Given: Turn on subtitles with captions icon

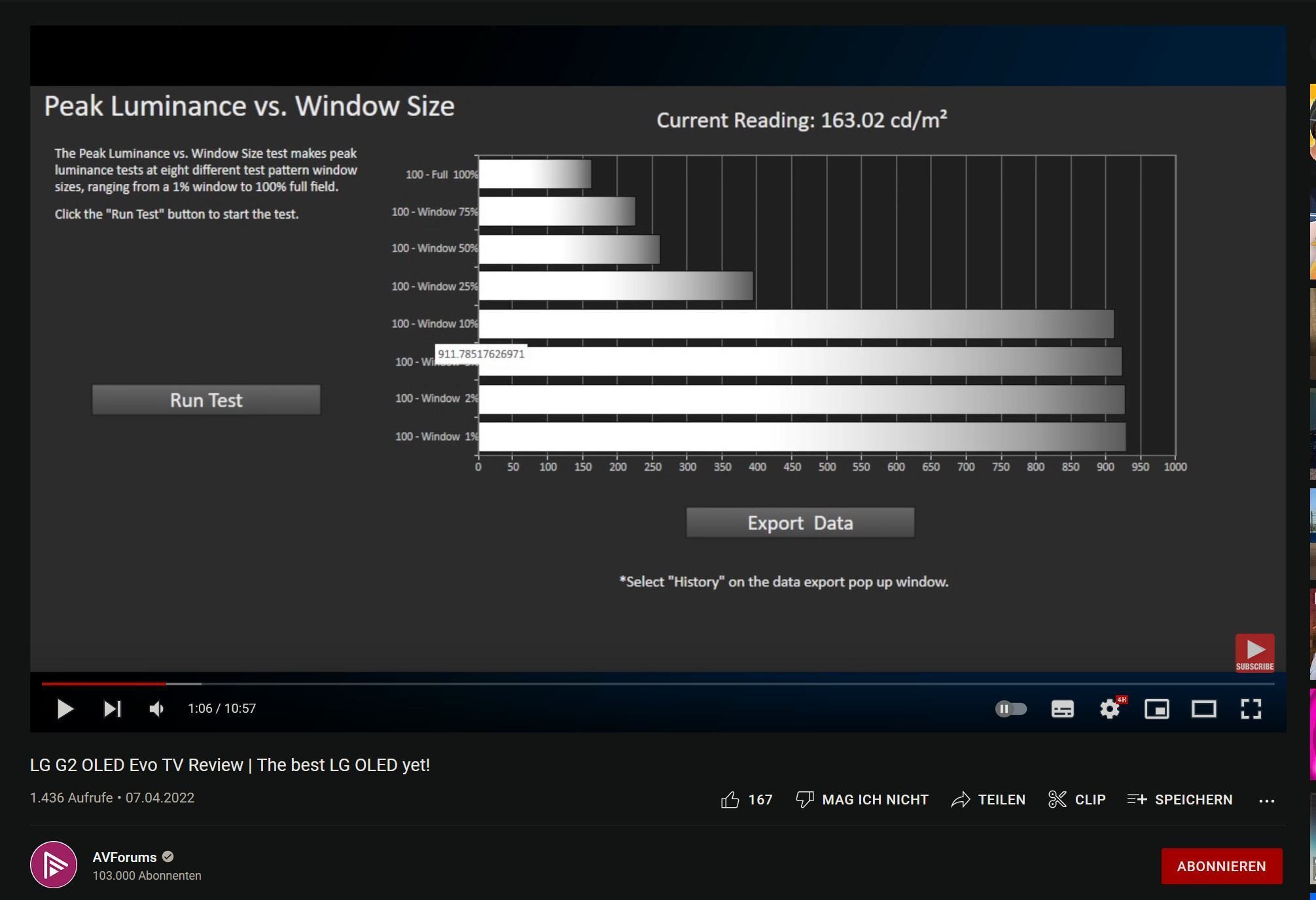Looking at the screenshot, I should click(x=1062, y=709).
